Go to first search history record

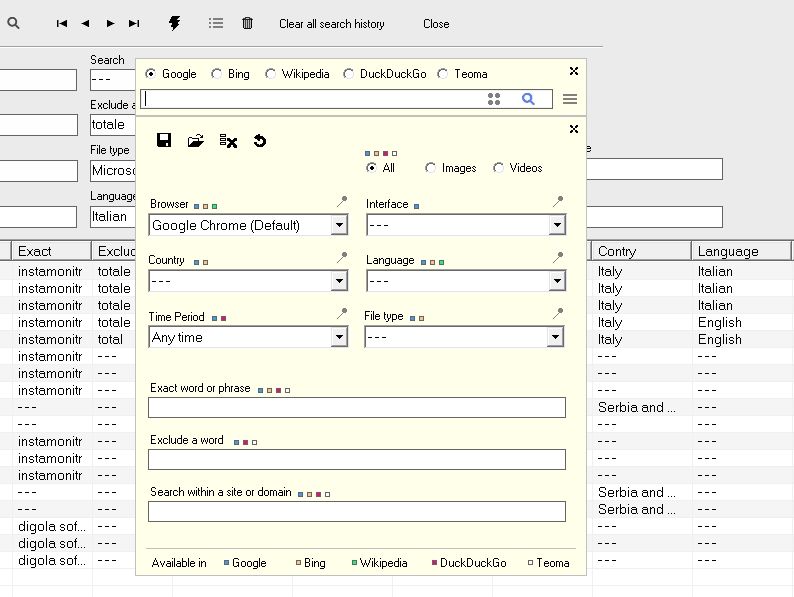[62, 23]
